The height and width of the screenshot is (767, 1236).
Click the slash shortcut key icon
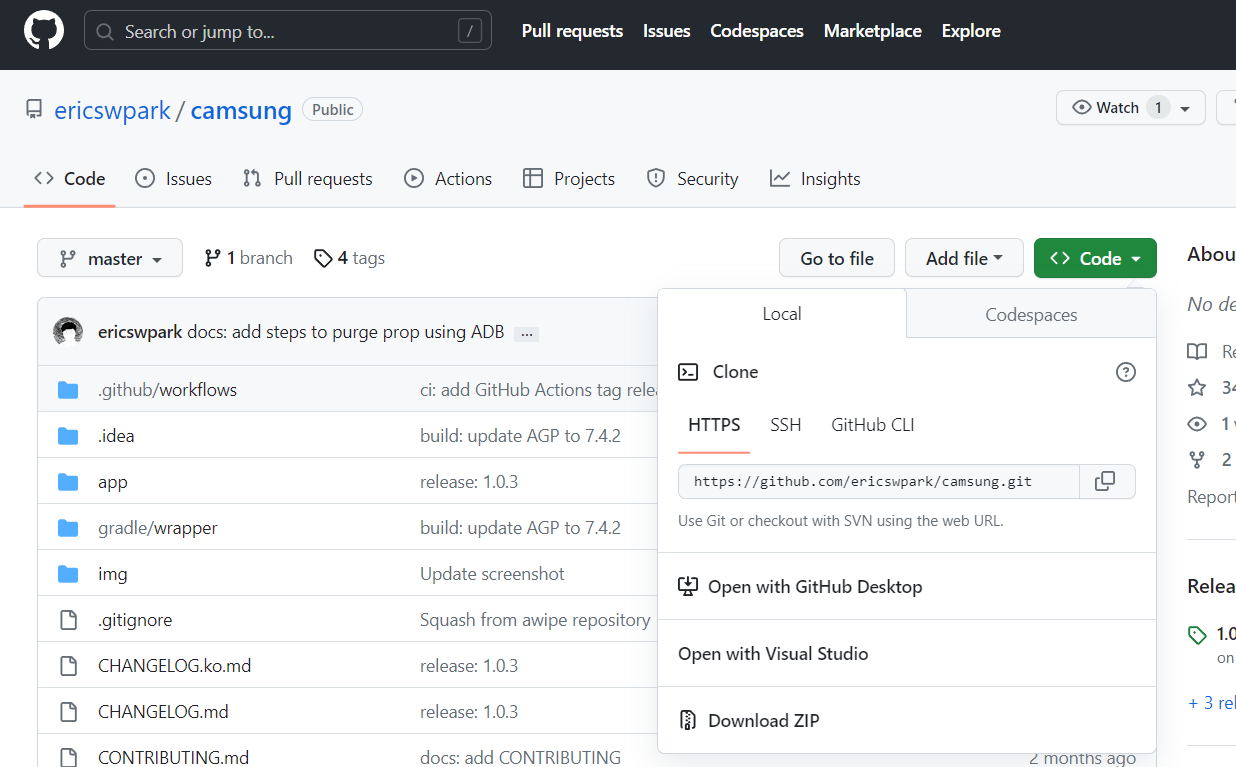point(470,32)
